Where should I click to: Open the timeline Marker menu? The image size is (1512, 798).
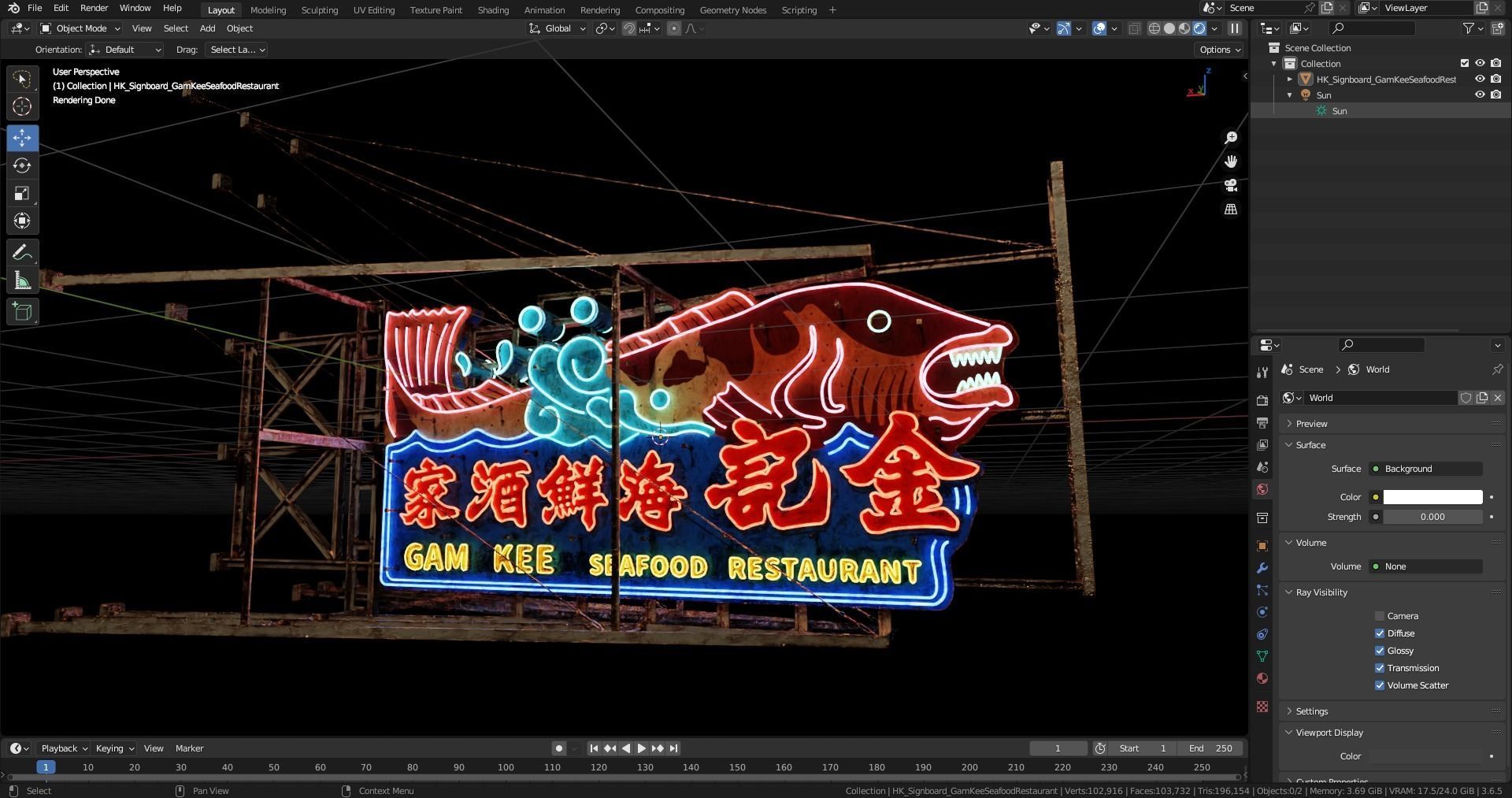tap(189, 748)
